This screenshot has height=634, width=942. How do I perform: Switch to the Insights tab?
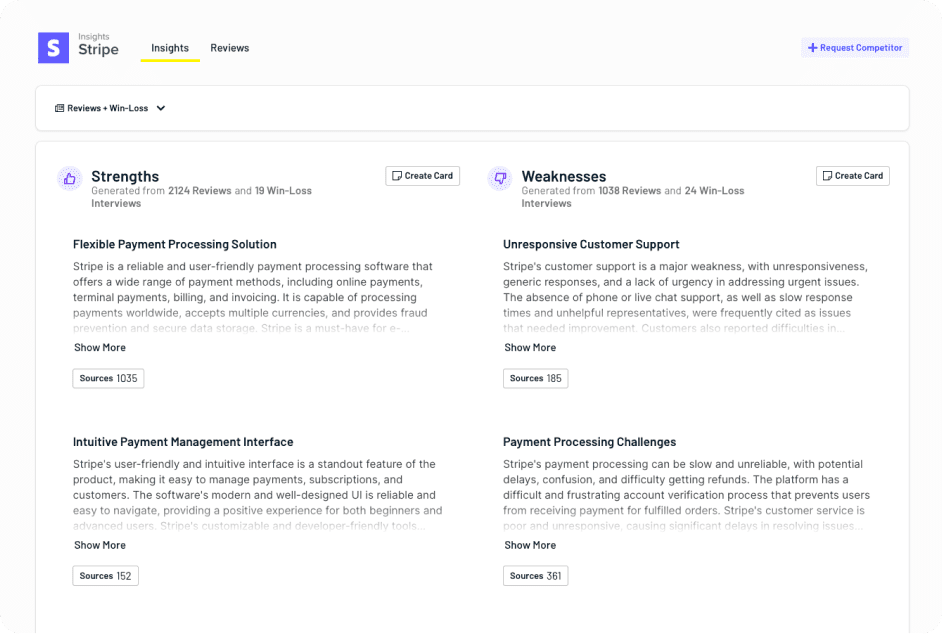[x=170, y=48]
